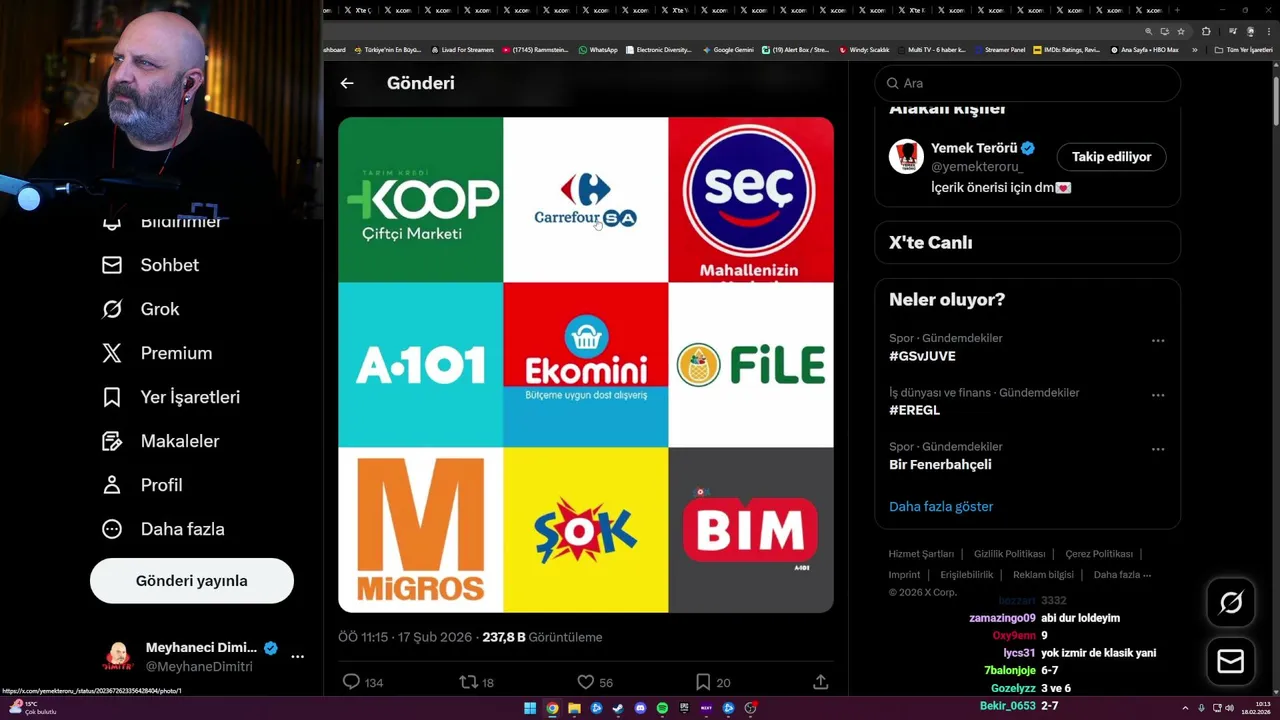Open the BIM logo tile

pos(751,530)
